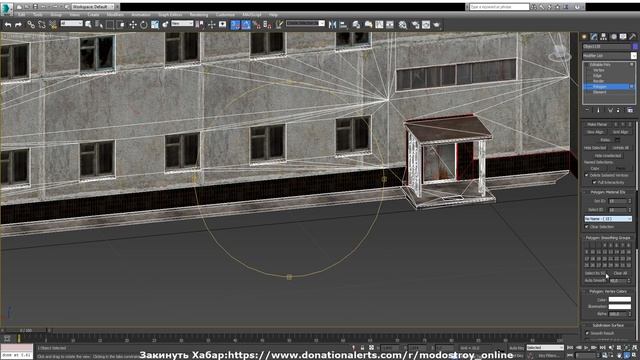Click the Hide Selected button
The height and width of the screenshot is (360, 640).
pyautogui.click(x=595, y=148)
